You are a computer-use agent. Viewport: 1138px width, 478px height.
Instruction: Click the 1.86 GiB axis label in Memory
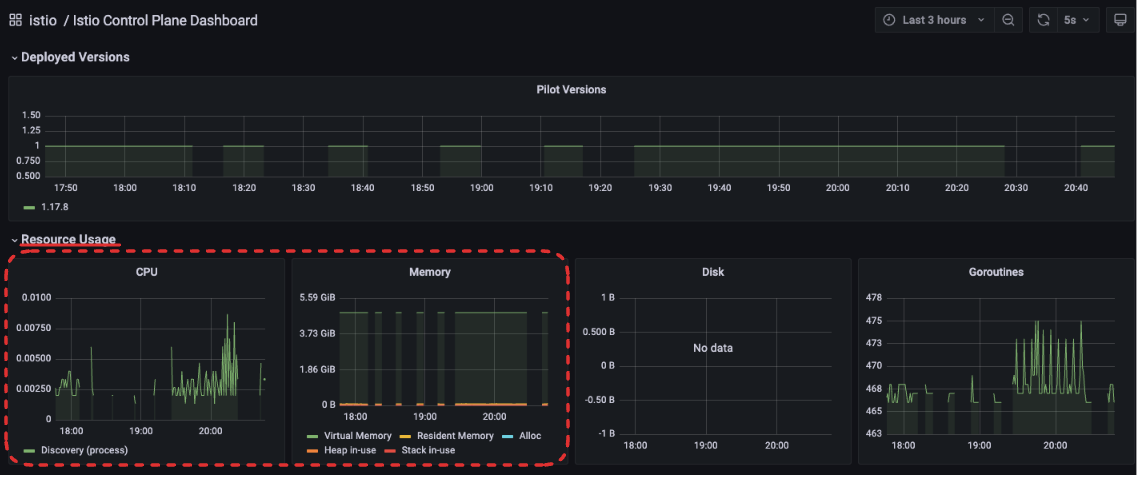tap(318, 369)
